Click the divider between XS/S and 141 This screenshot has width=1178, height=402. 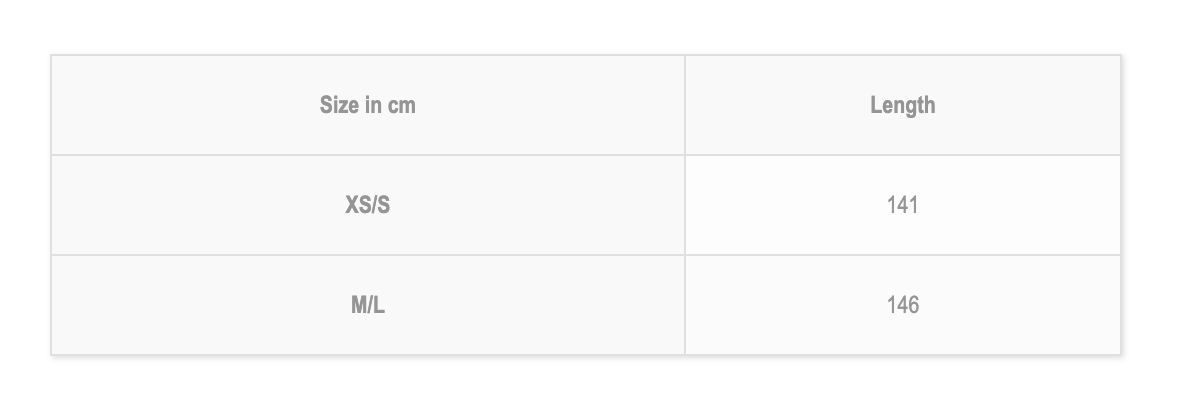point(685,205)
